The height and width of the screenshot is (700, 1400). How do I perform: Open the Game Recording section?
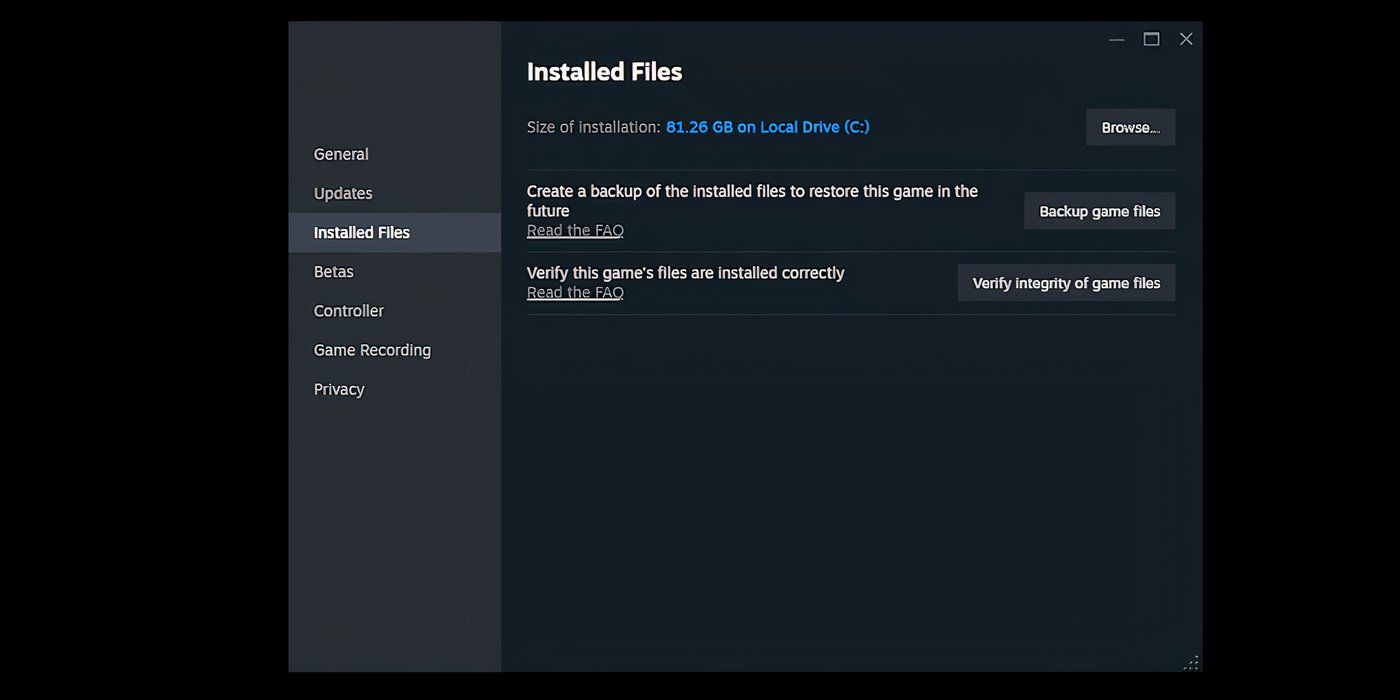tap(372, 350)
